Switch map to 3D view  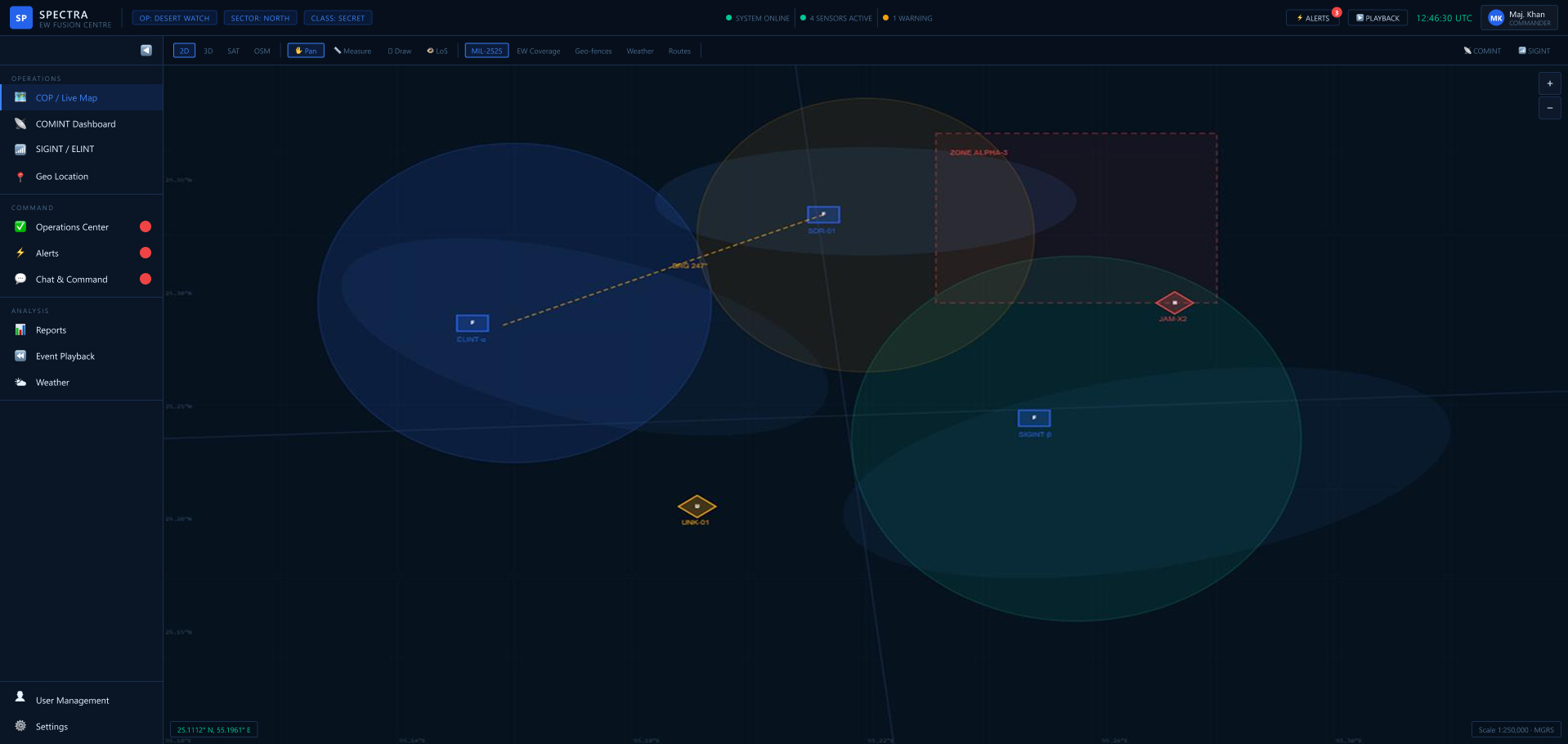point(208,51)
